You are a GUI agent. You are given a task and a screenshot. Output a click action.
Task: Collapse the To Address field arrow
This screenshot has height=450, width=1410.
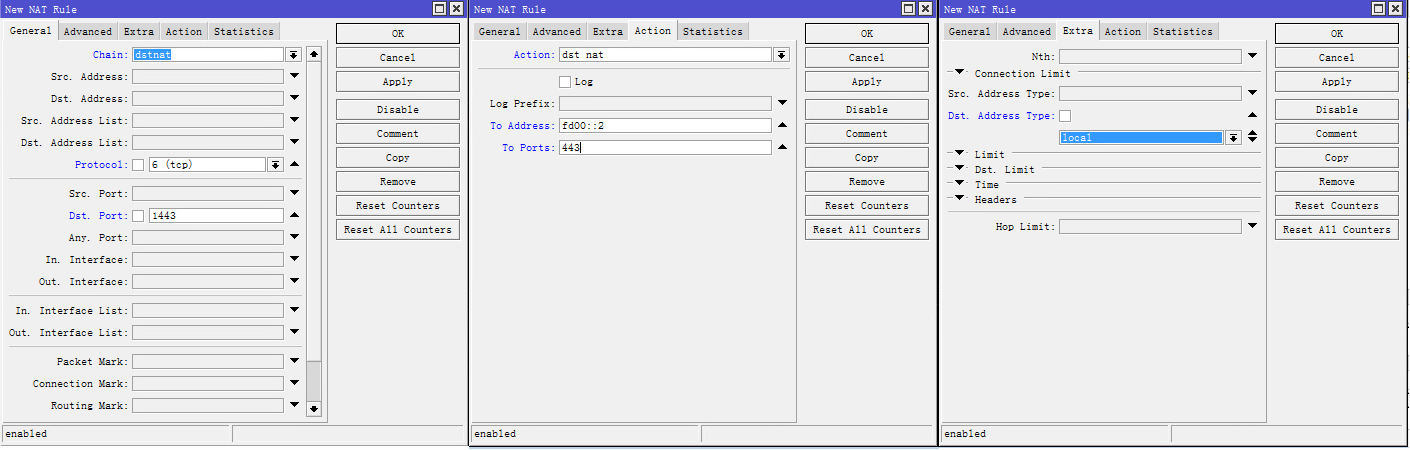[782, 126]
